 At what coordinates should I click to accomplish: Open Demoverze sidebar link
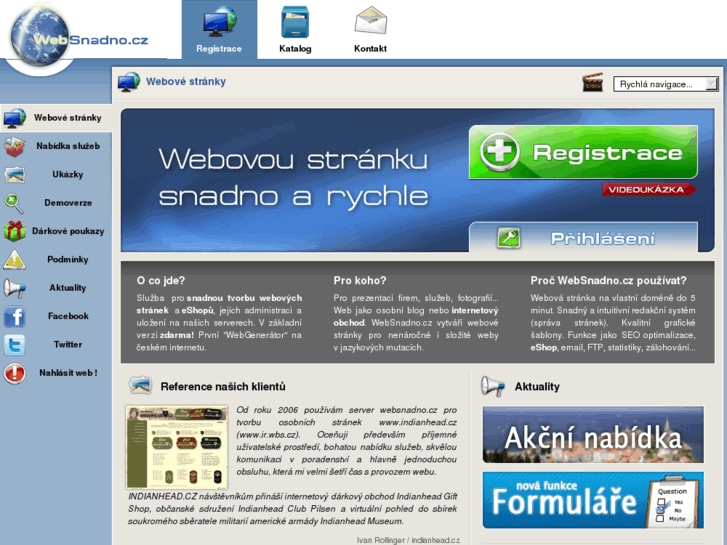(68, 203)
